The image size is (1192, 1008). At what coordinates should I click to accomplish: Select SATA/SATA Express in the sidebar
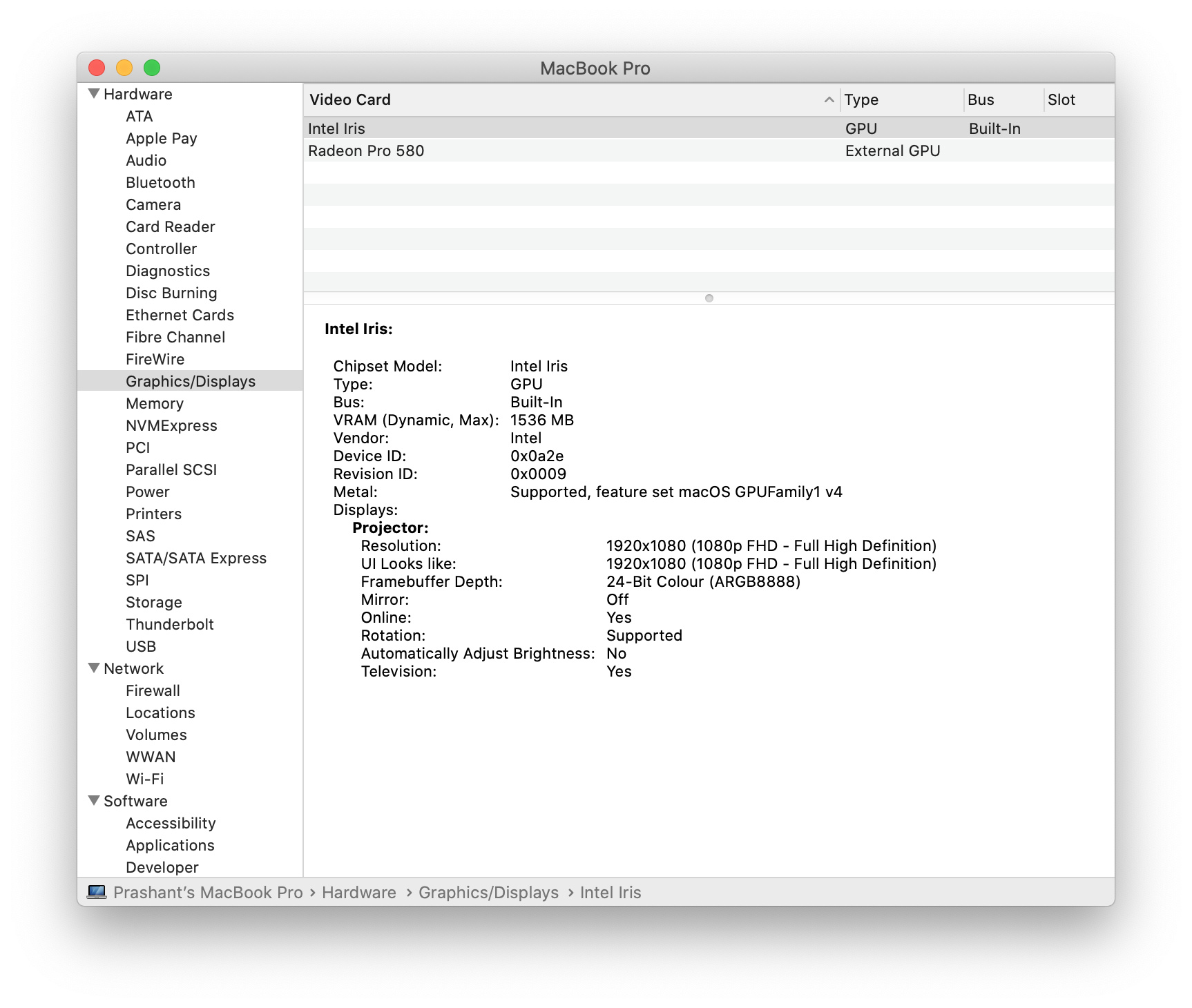tap(196, 558)
